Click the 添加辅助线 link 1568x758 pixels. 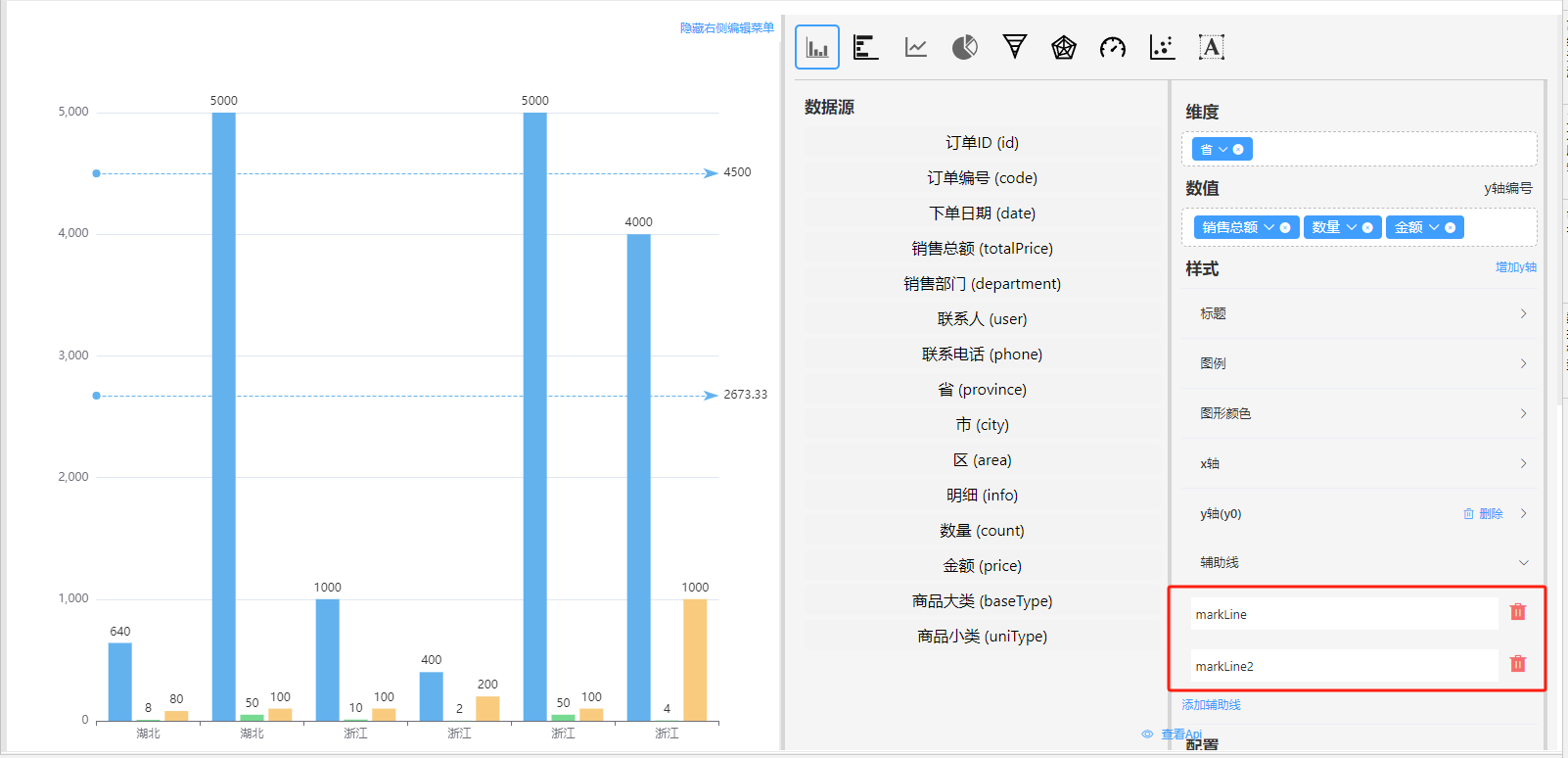[x=1211, y=705]
